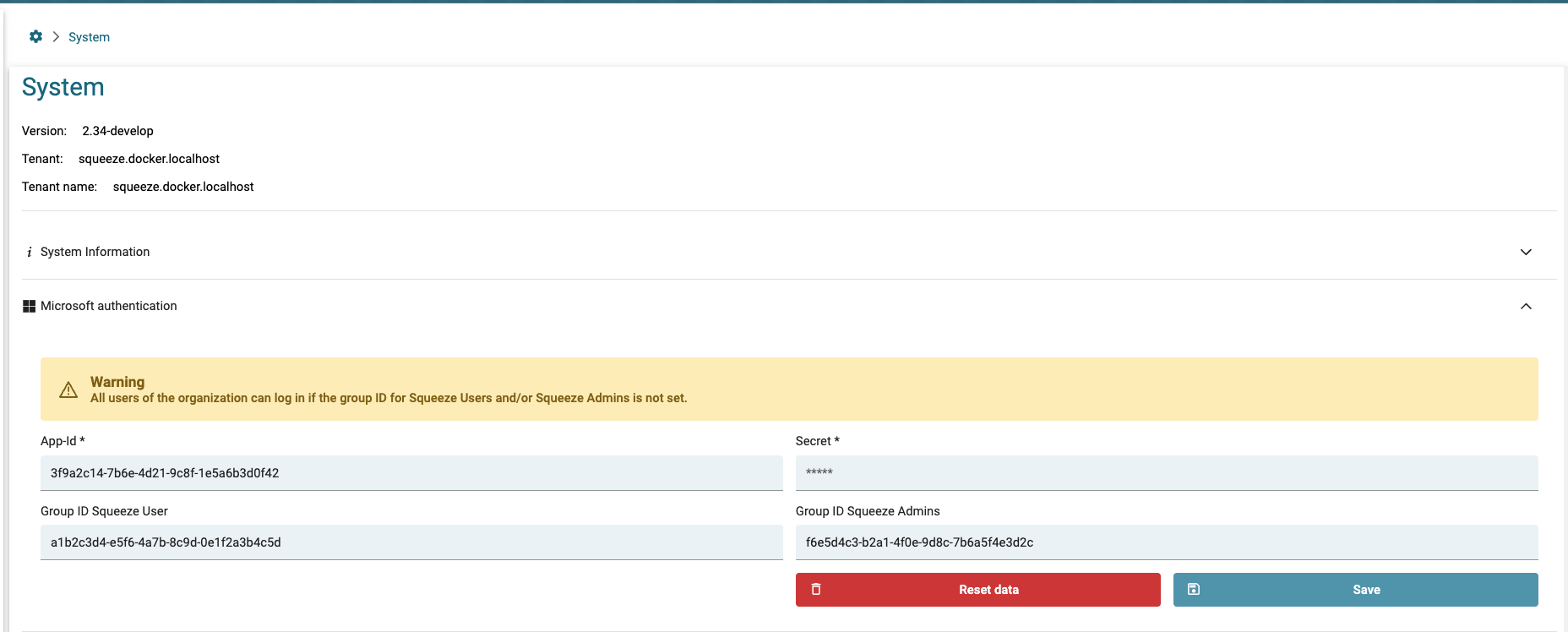This screenshot has width=1568, height=632.
Task: Click the Group ID Squeeze Admins label
Action: (868, 511)
